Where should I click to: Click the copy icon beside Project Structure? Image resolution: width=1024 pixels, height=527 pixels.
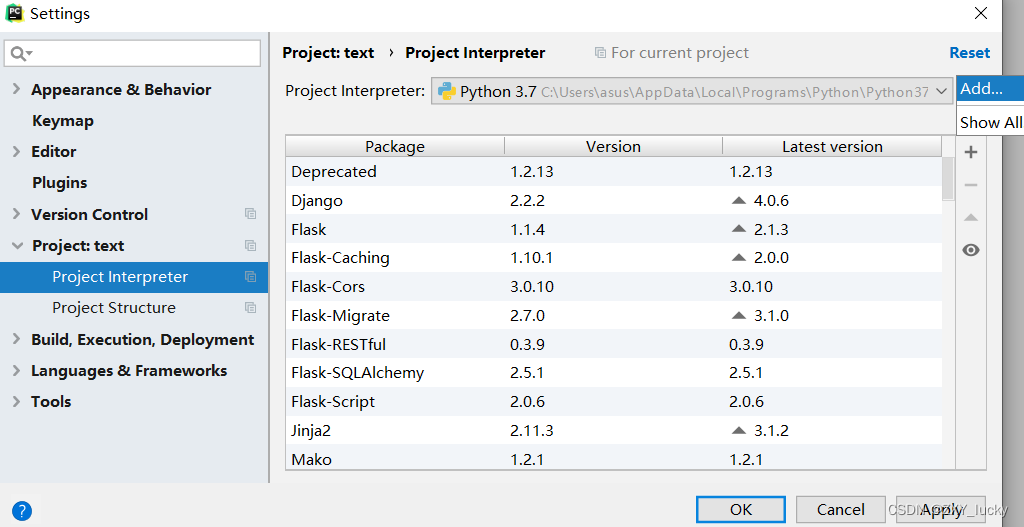coord(250,308)
